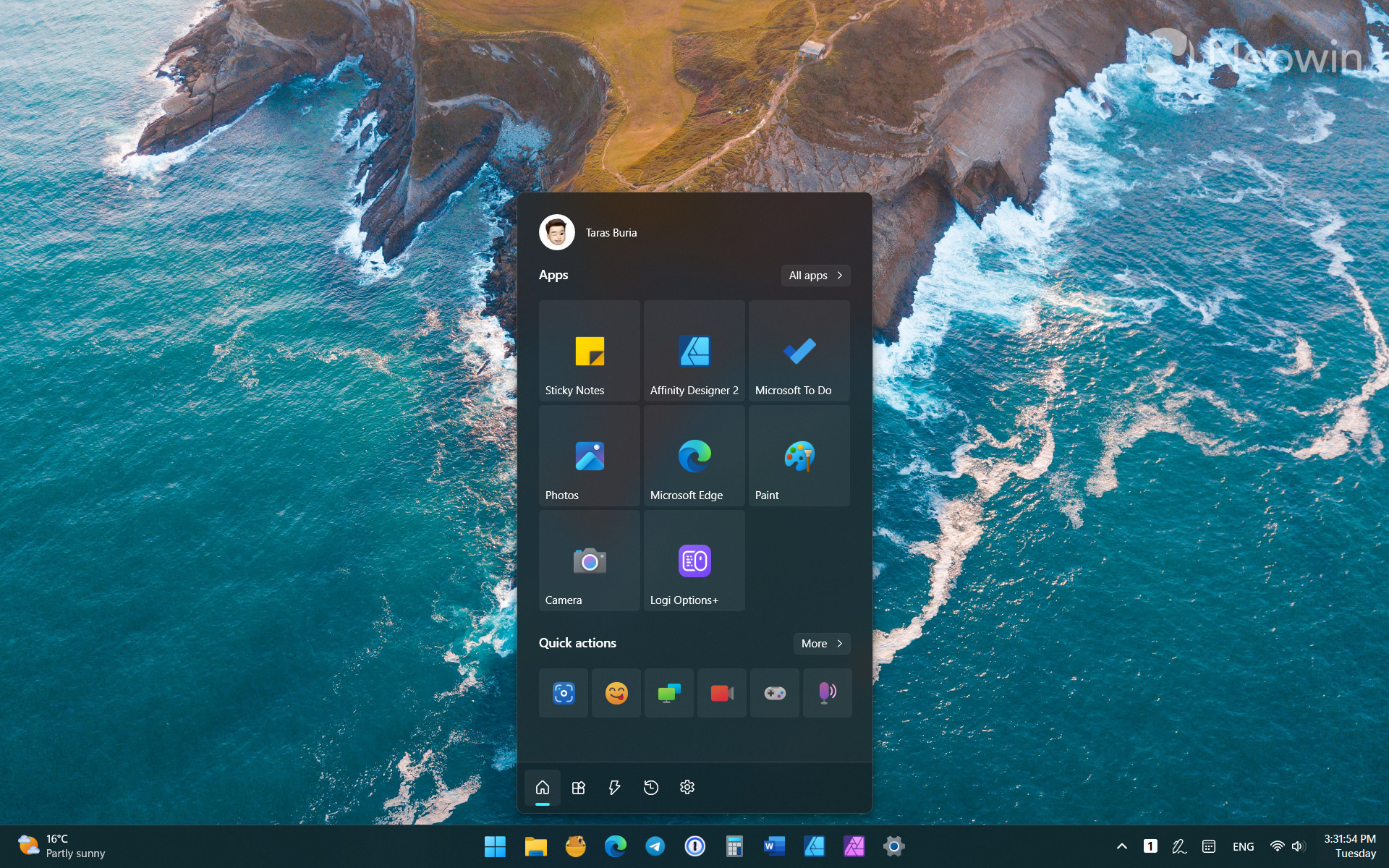Viewport: 1389px width, 868px height.
Task: Open the weather widget showing 16°C
Action: click(62, 846)
